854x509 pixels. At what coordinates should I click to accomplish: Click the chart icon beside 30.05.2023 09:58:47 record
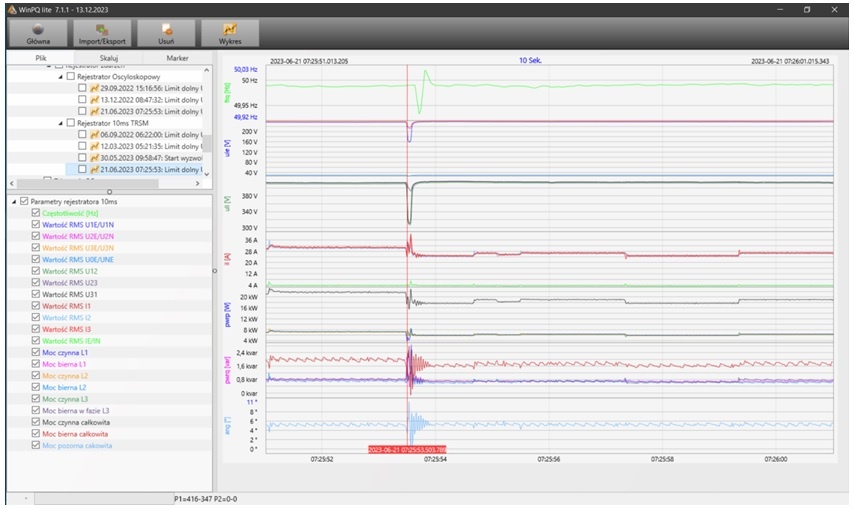tap(95, 158)
